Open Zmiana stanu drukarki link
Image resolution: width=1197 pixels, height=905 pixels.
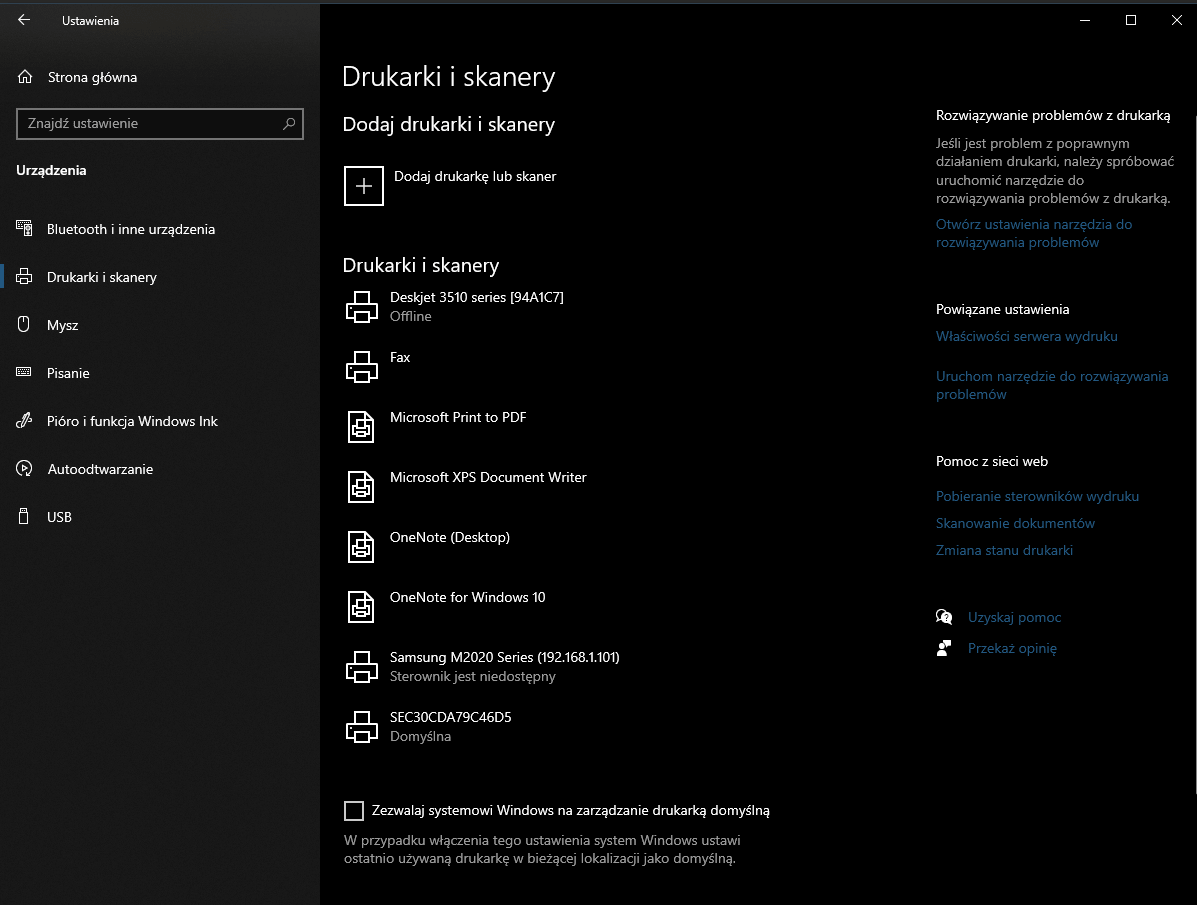tap(1005, 551)
